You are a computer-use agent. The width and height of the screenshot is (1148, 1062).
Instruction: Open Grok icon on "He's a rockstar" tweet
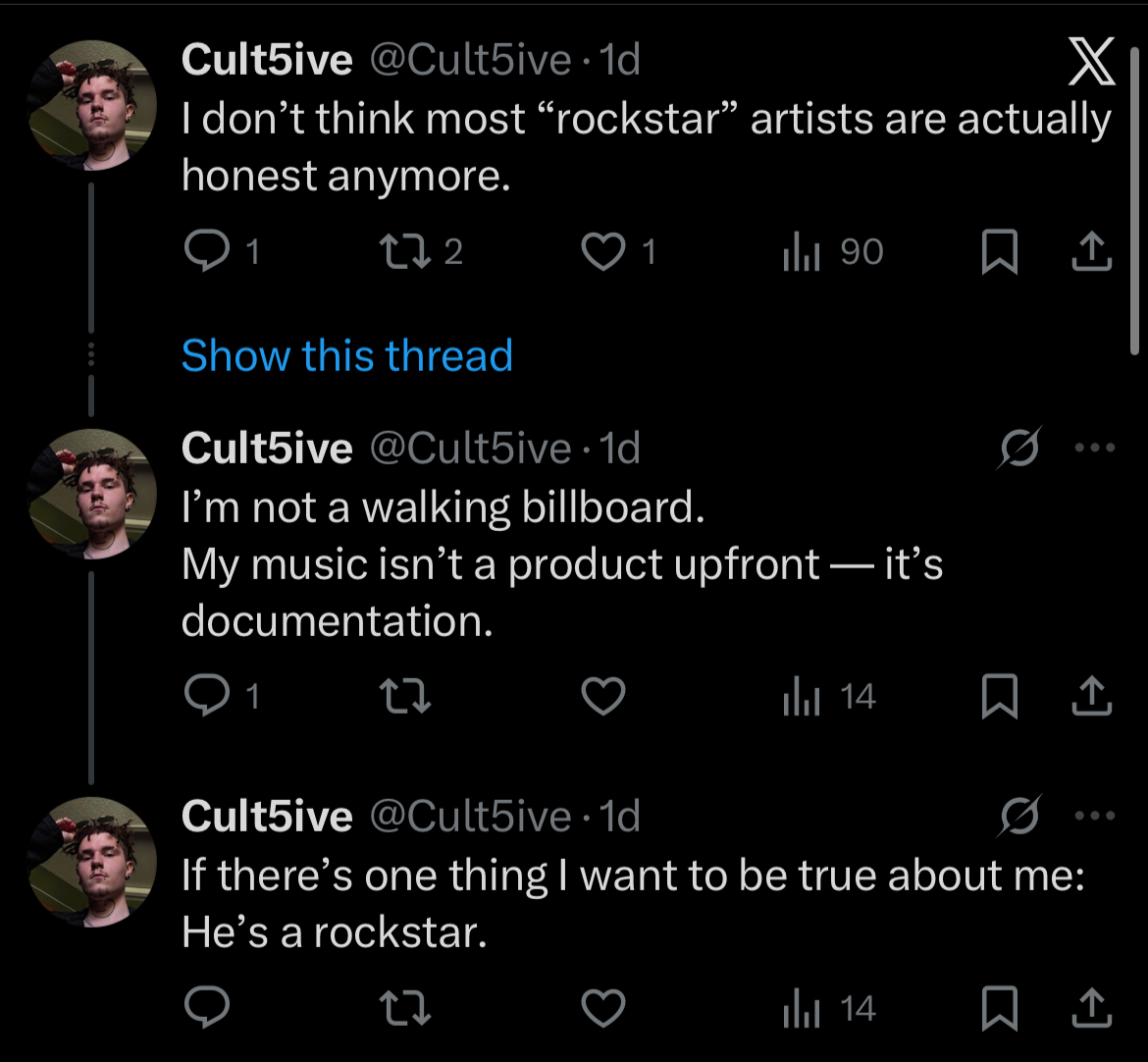click(1019, 818)
